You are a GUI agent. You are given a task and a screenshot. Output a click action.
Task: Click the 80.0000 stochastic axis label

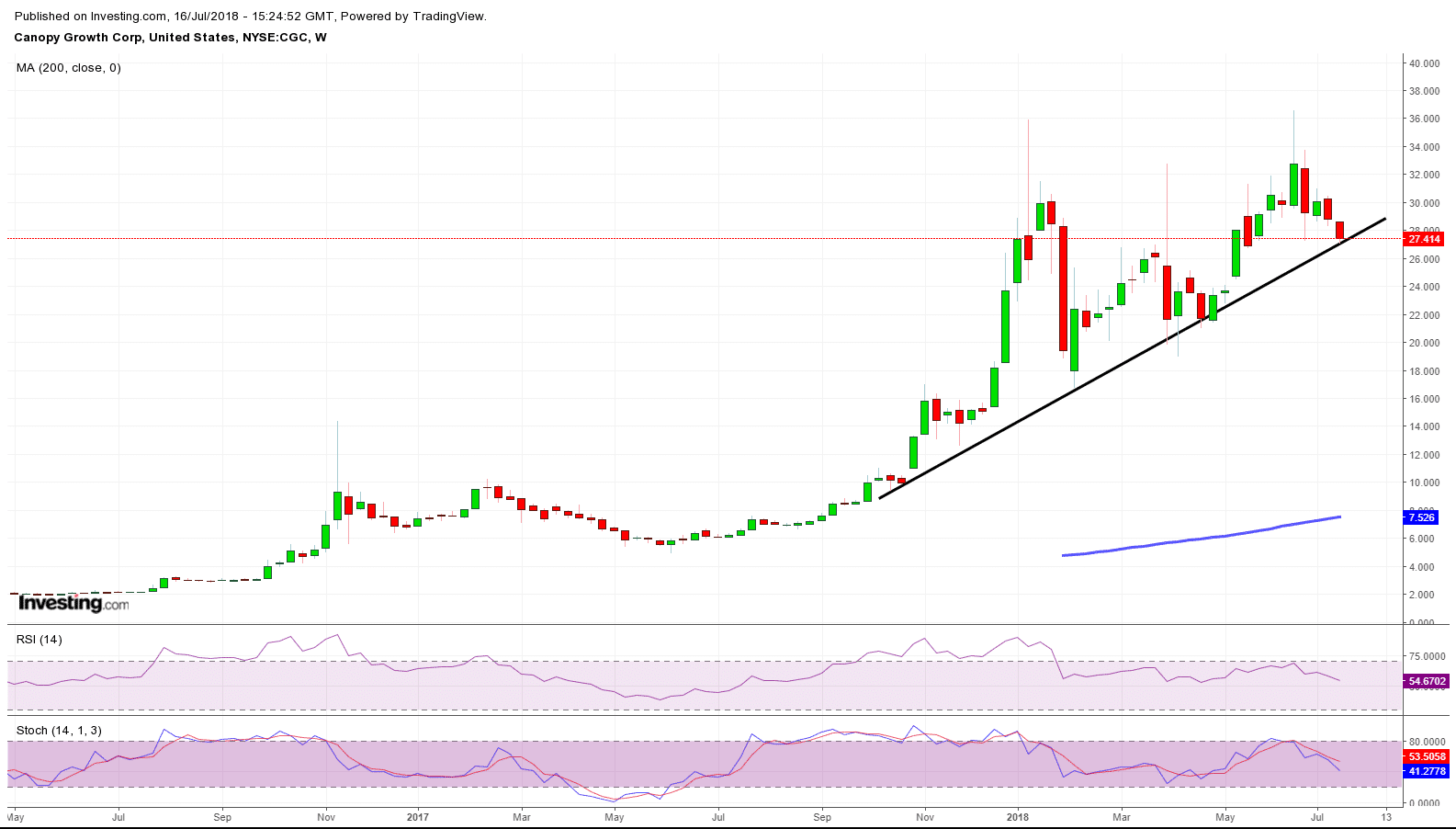(x=1427, y=742)
